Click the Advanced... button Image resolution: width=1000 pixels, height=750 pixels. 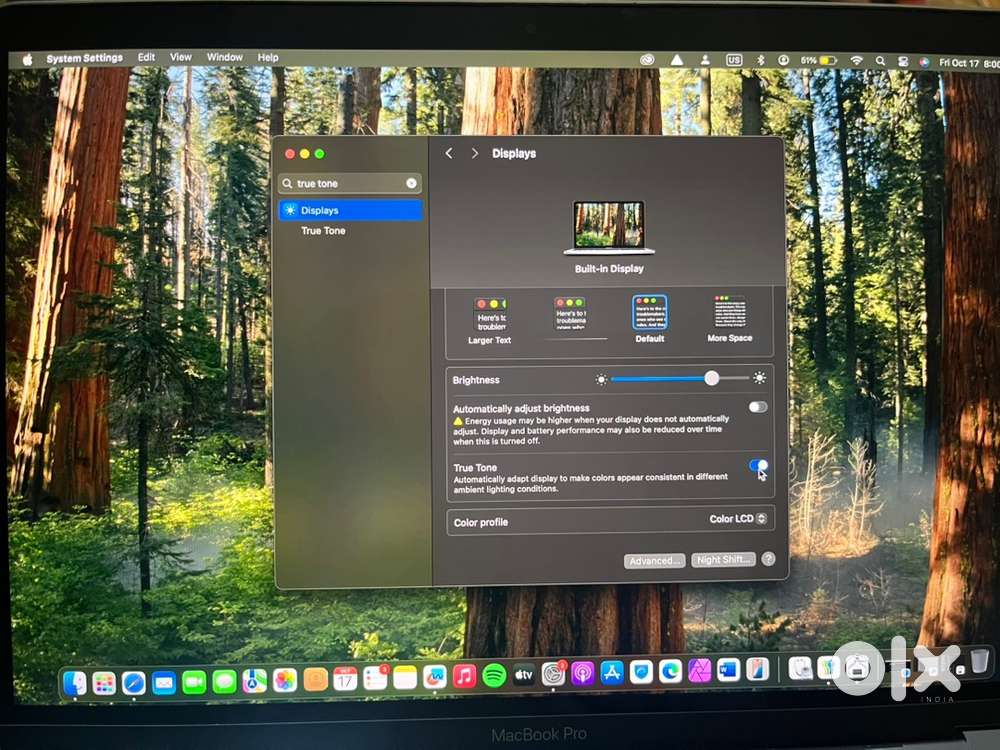click(655, 560)
